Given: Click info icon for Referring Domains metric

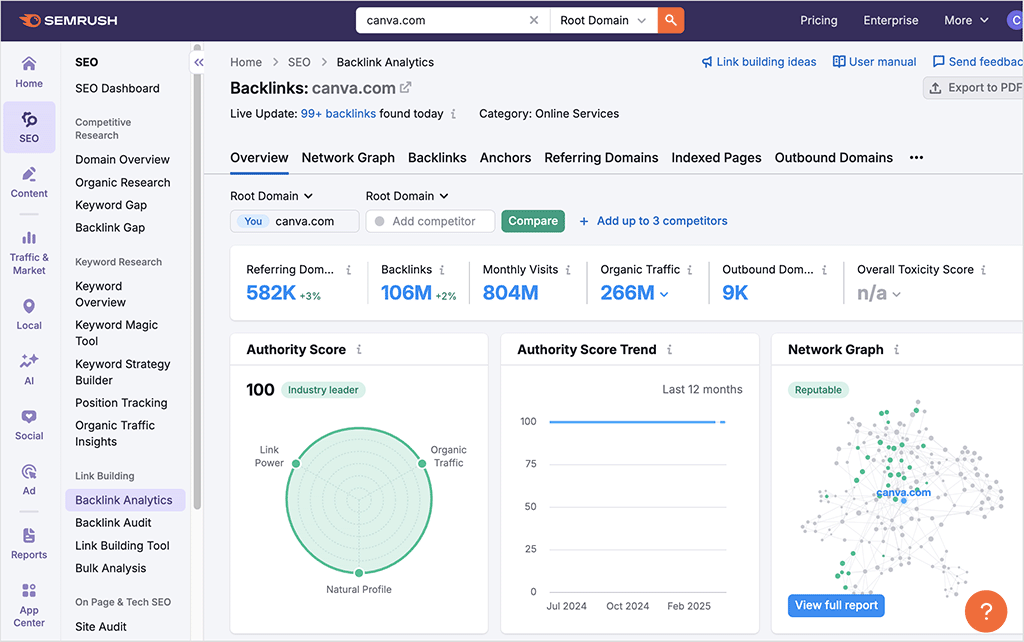Looking at the screenshot, I should (349, 270).
